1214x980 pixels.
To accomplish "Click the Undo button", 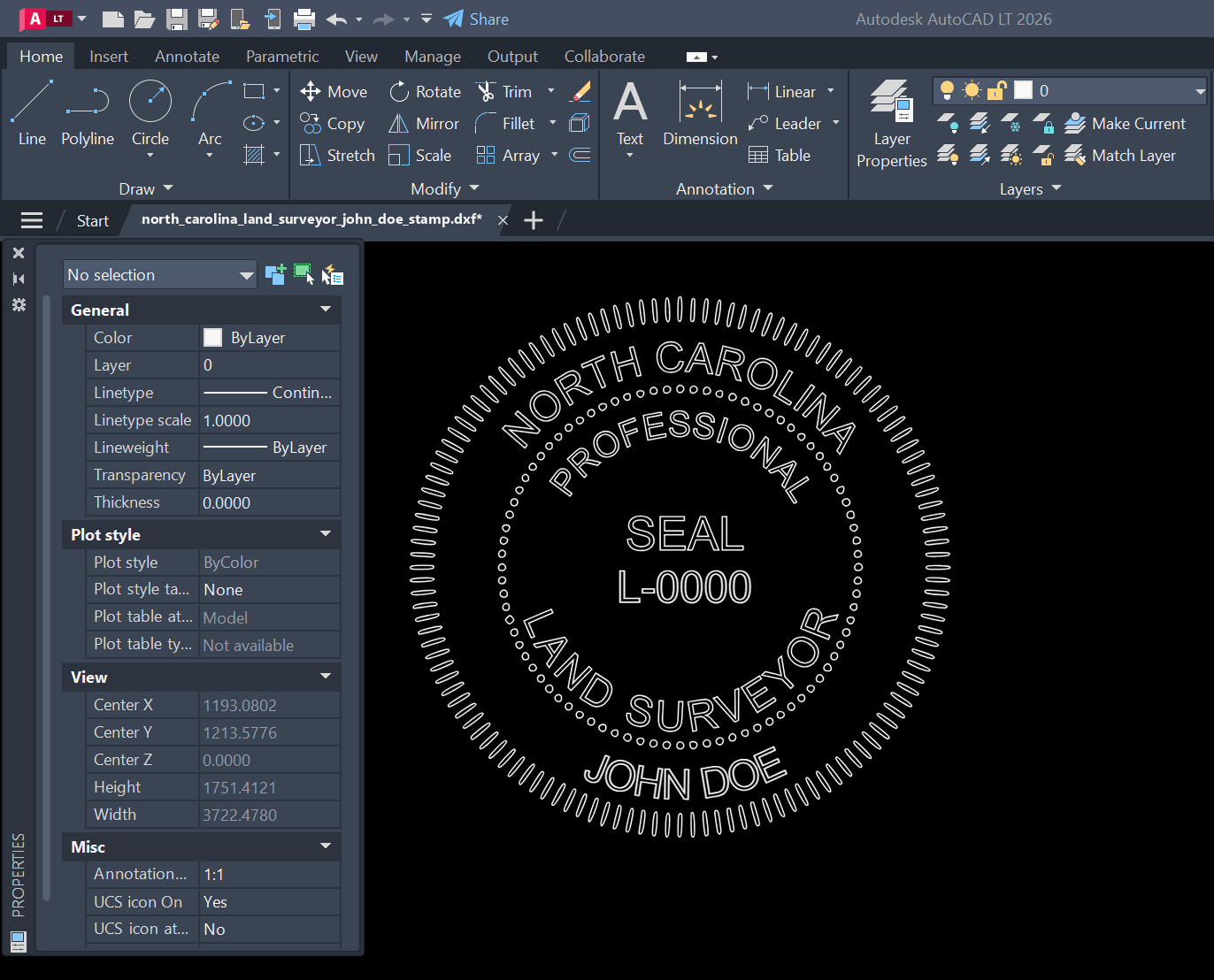I will 336,19.
